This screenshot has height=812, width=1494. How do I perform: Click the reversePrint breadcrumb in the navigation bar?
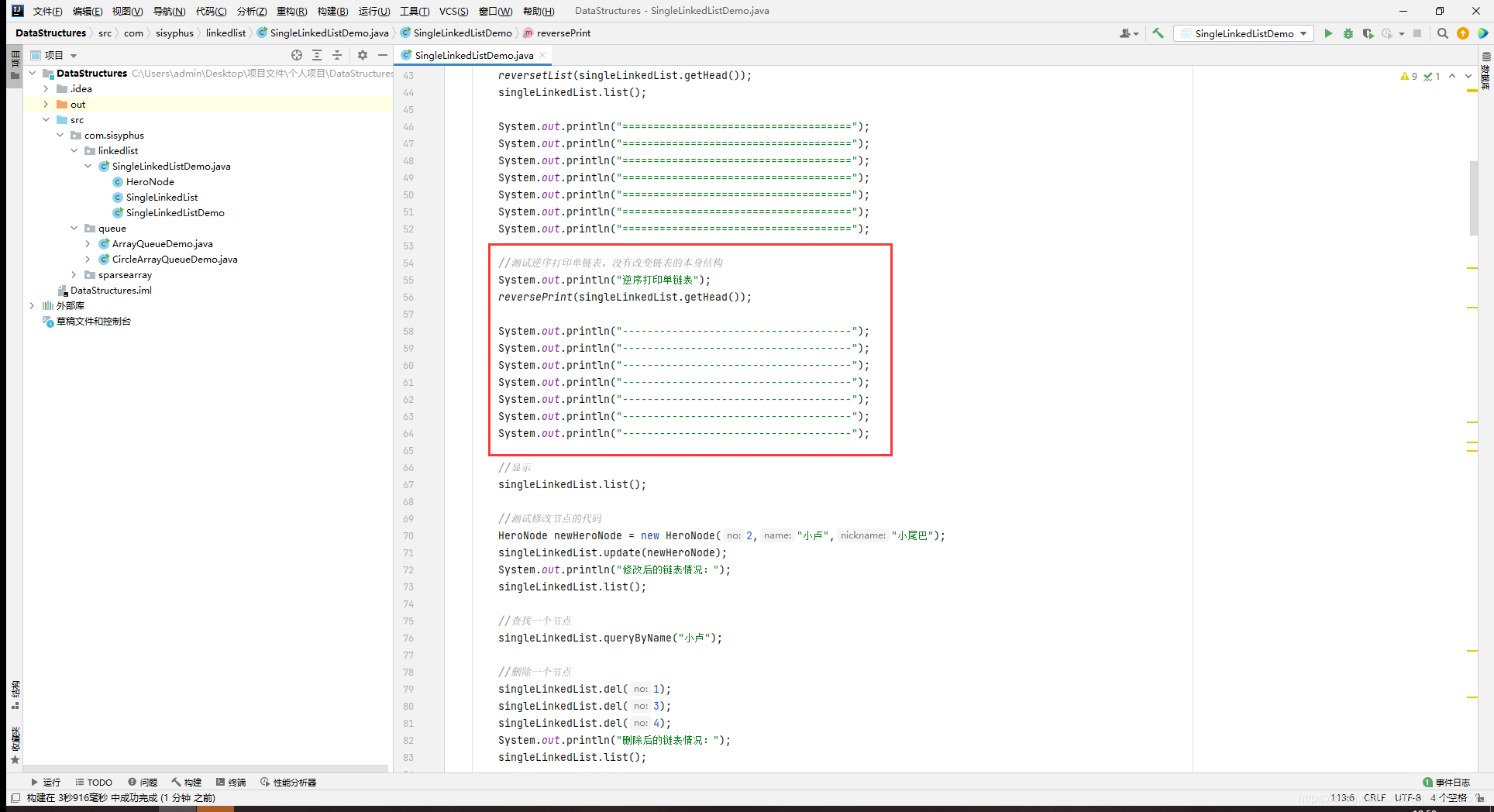[563, 33]
